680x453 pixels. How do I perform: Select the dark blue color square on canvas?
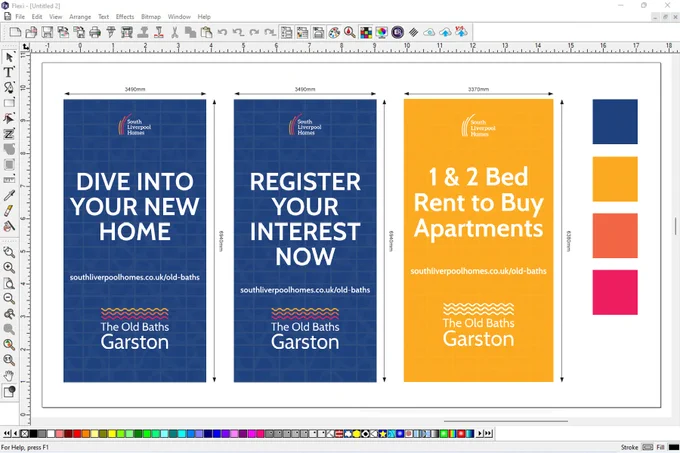[615, 121]
